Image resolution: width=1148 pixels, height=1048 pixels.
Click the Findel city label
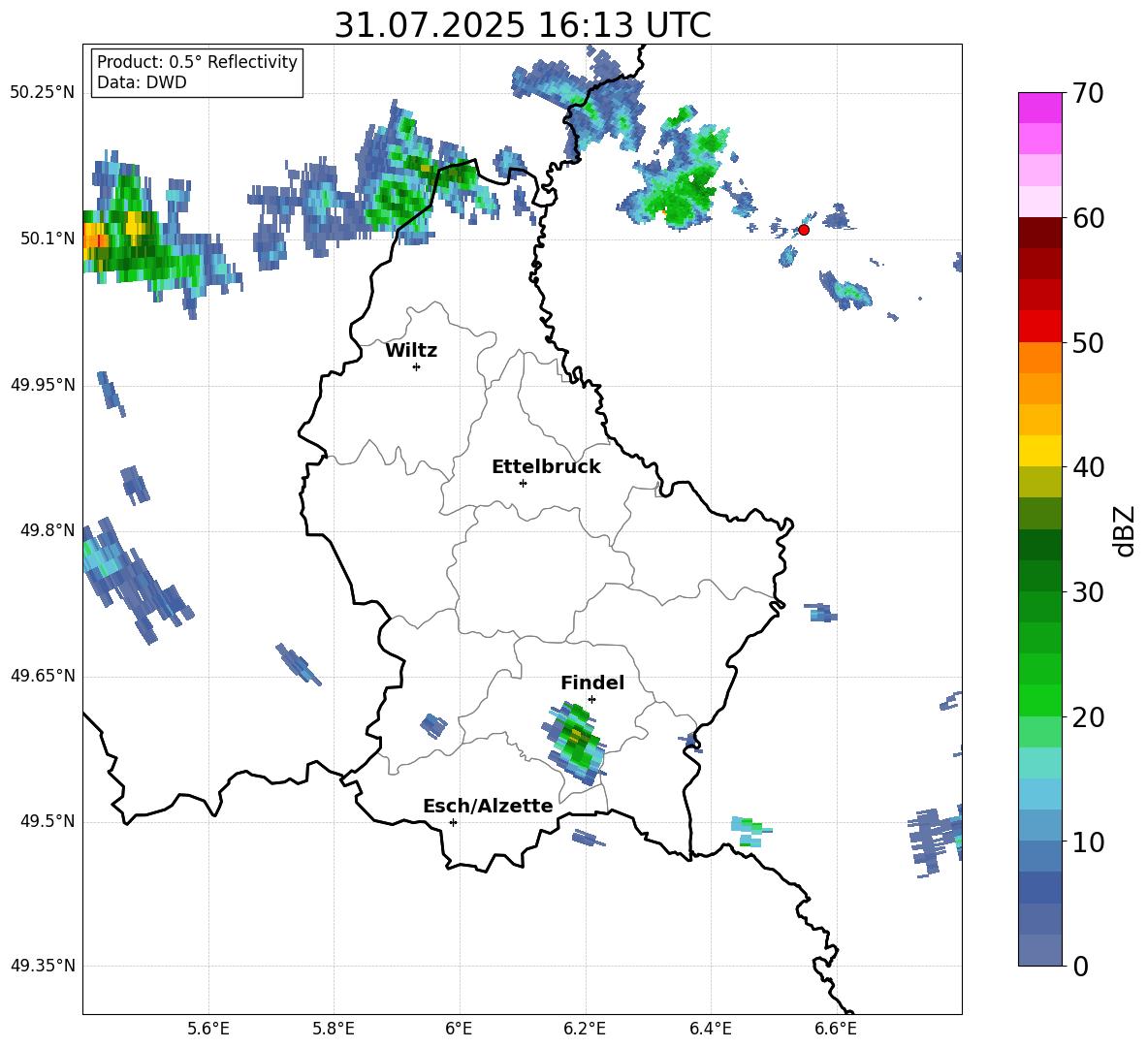pos(591,683)
